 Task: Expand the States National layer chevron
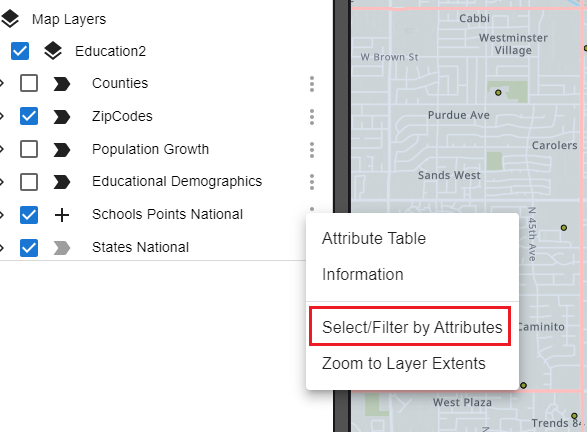click(x=2, y=248)
